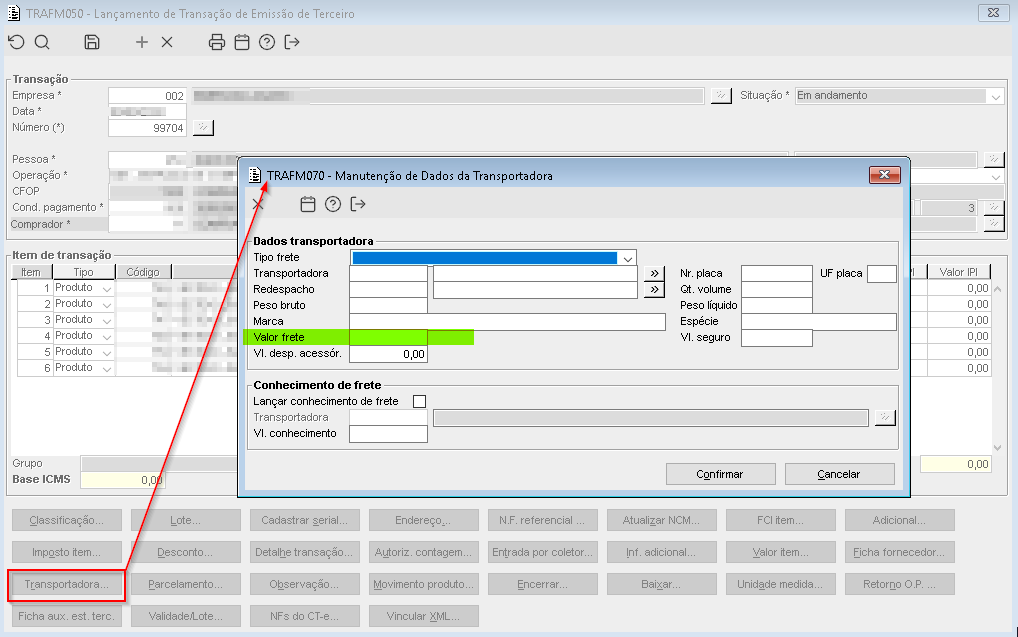Click the X delete icon in the main toolbar
The image size is (1018, 637).
point(167,42)
